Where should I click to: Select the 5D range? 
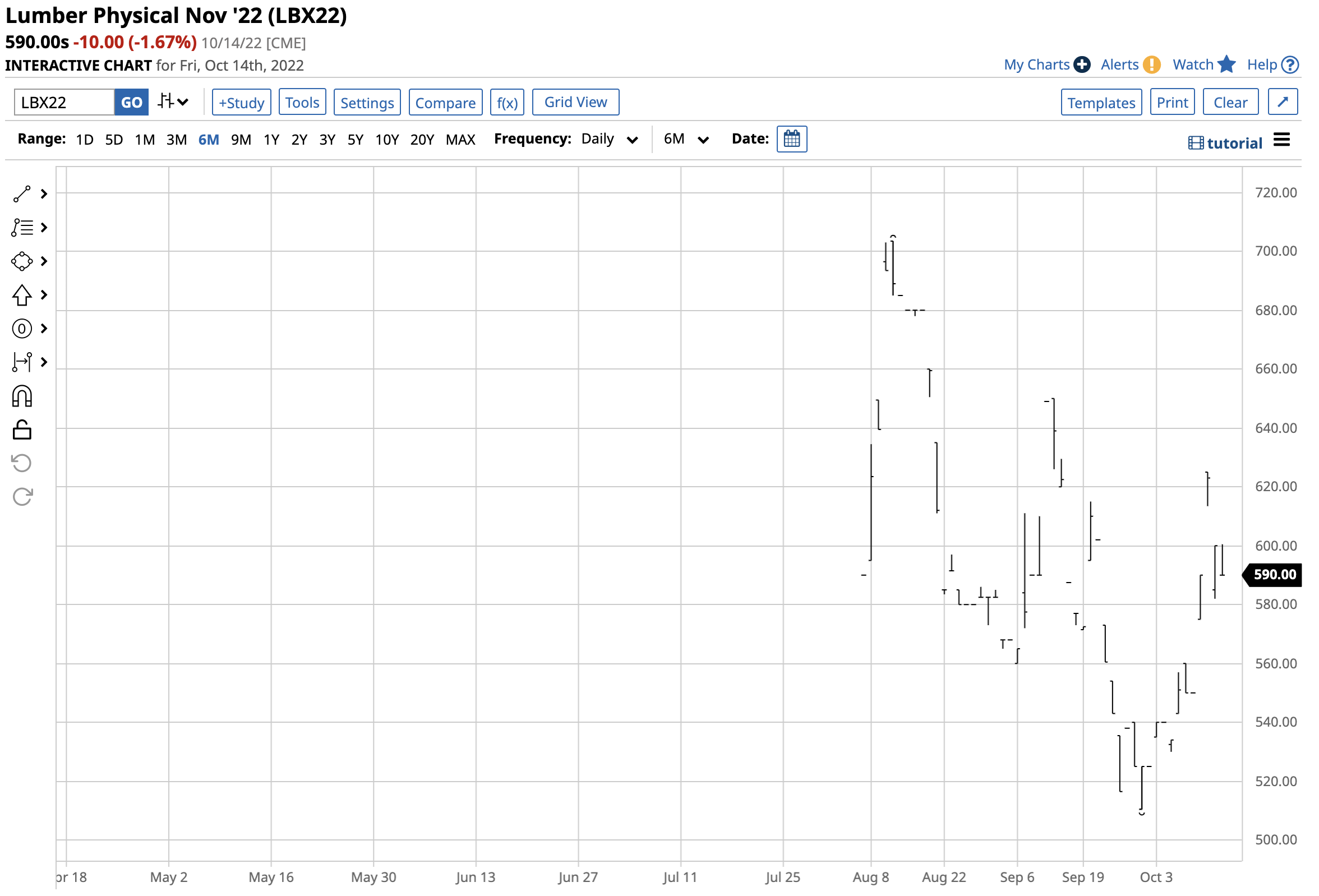(x=114, y=140)
